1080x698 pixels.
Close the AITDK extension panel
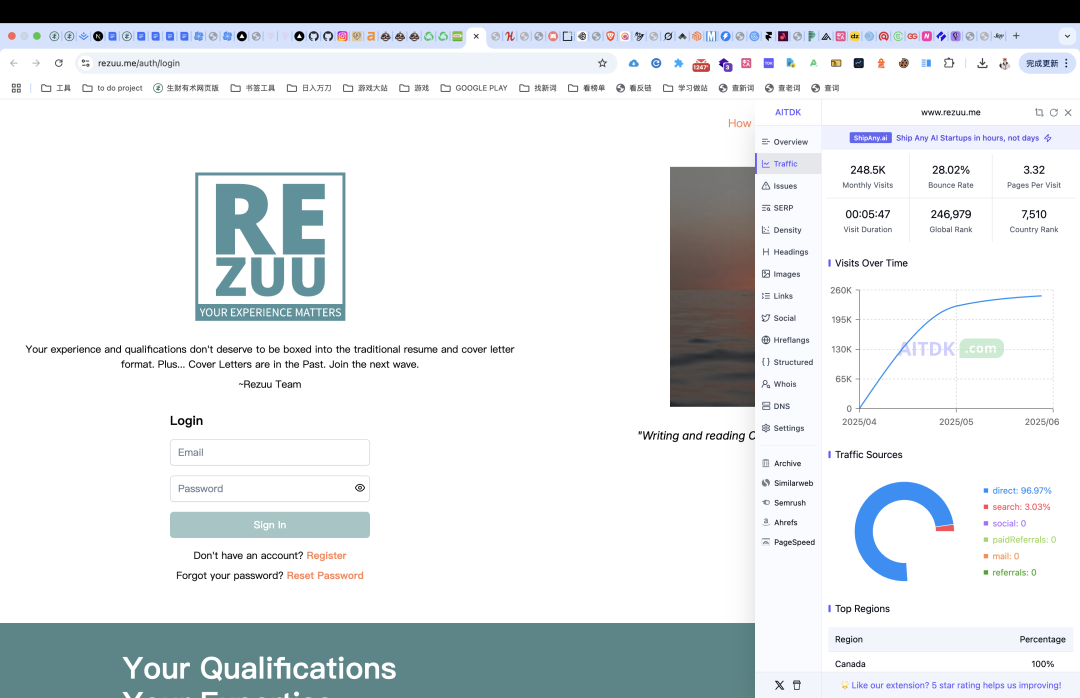point(1068,112)
